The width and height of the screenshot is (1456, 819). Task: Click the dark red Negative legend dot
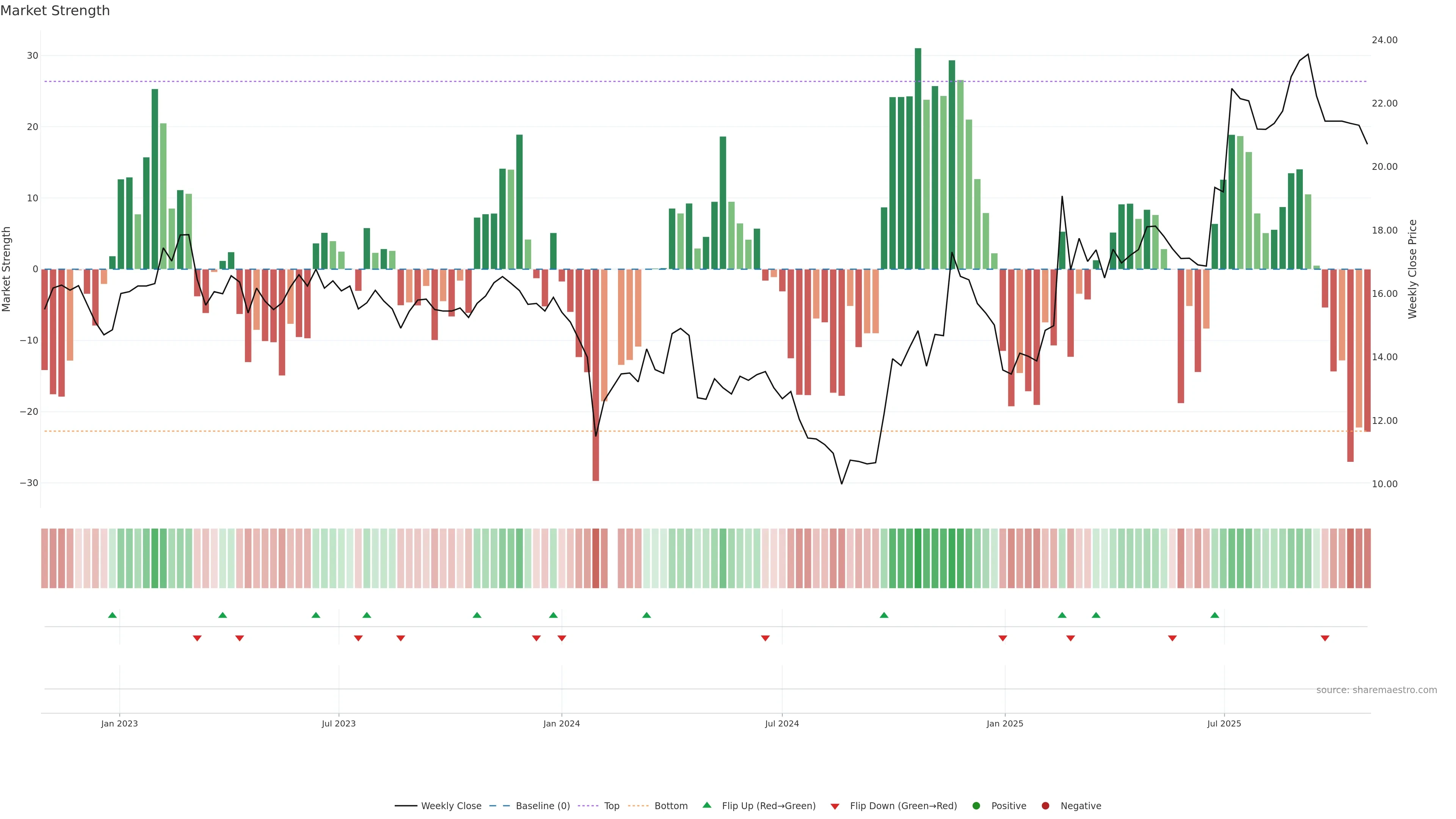(1045, 805)
